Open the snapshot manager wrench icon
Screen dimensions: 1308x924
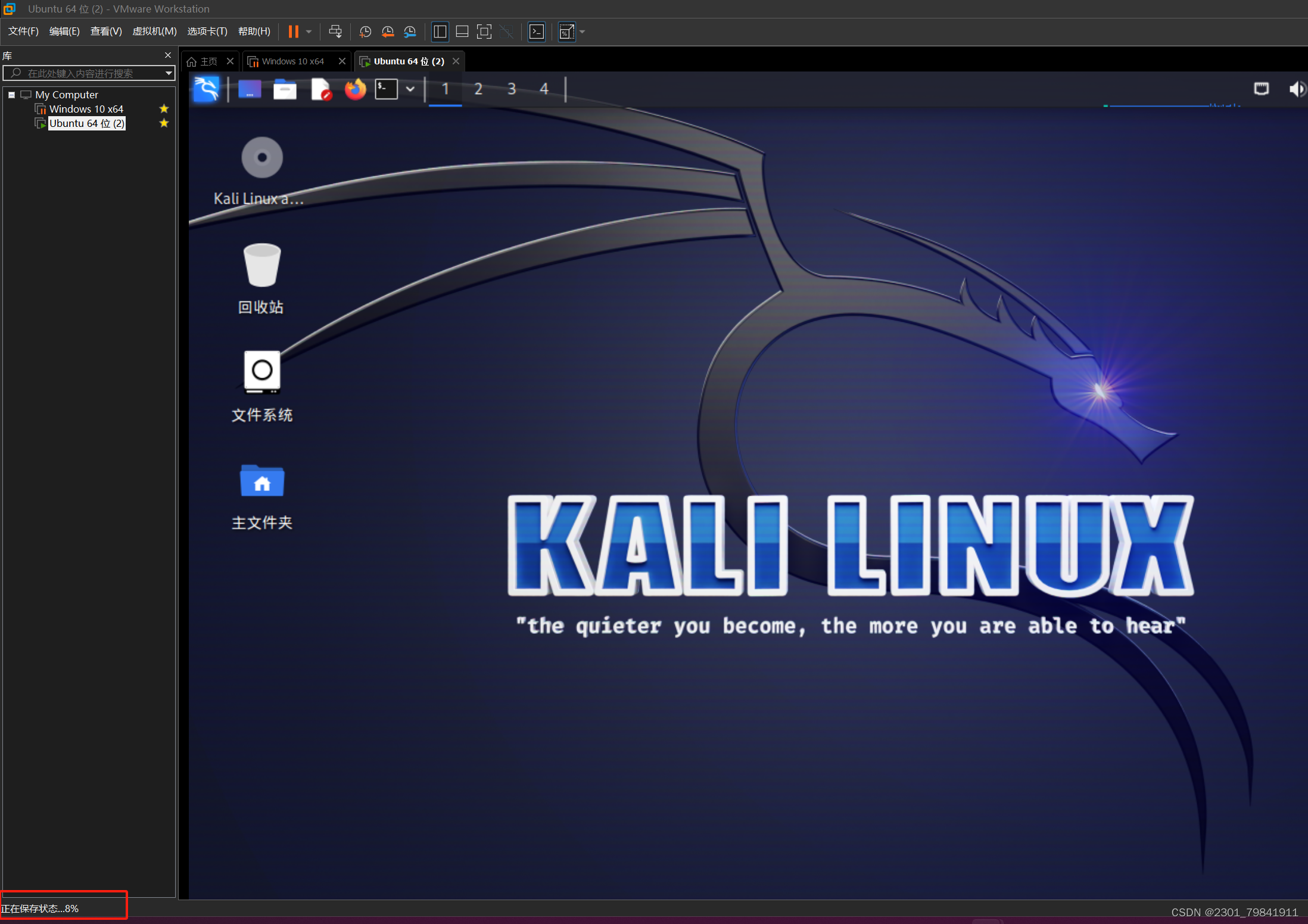point(410,32)
